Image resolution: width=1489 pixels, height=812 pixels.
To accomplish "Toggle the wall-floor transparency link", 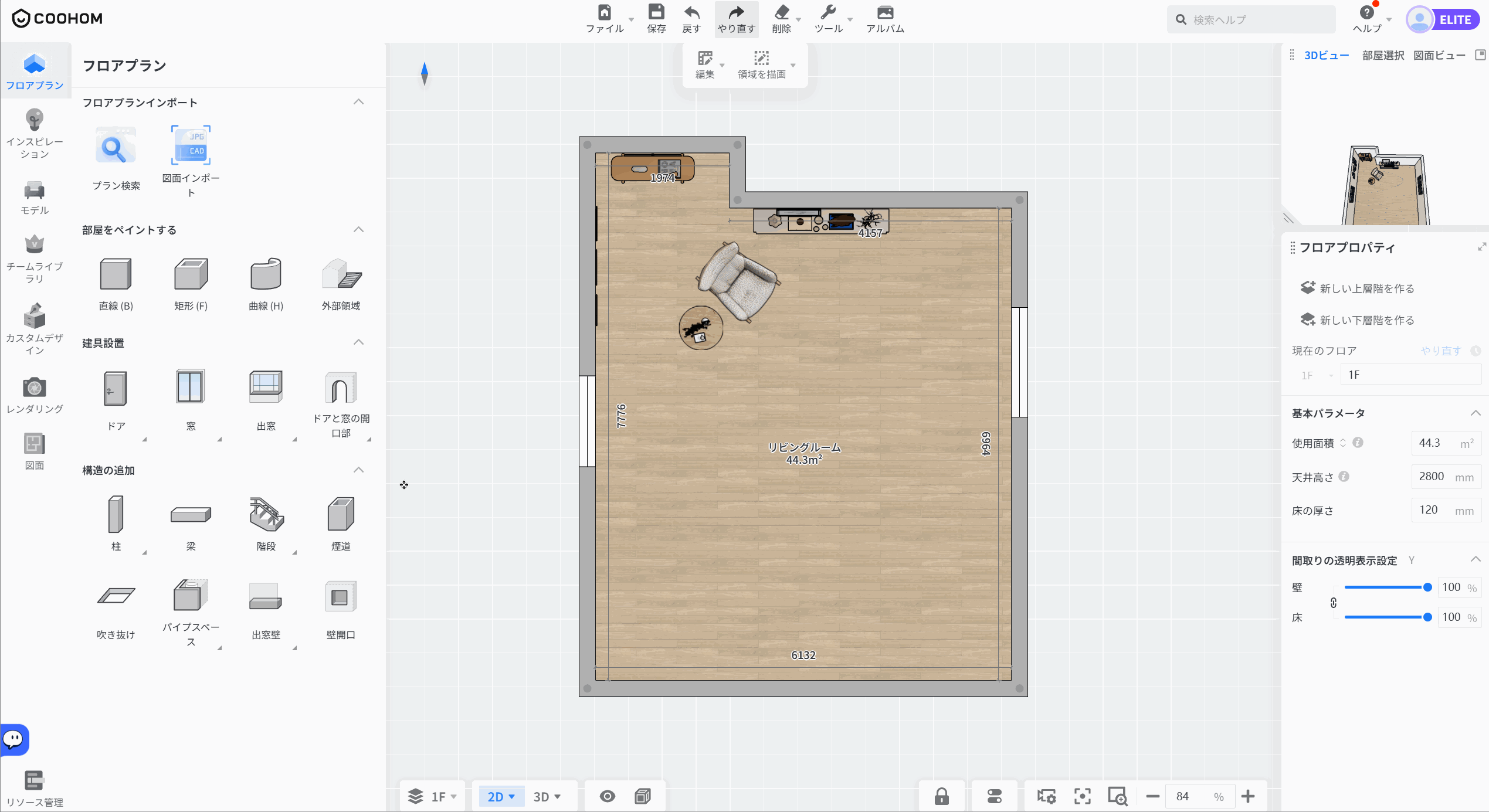I will pos(1333,603).
